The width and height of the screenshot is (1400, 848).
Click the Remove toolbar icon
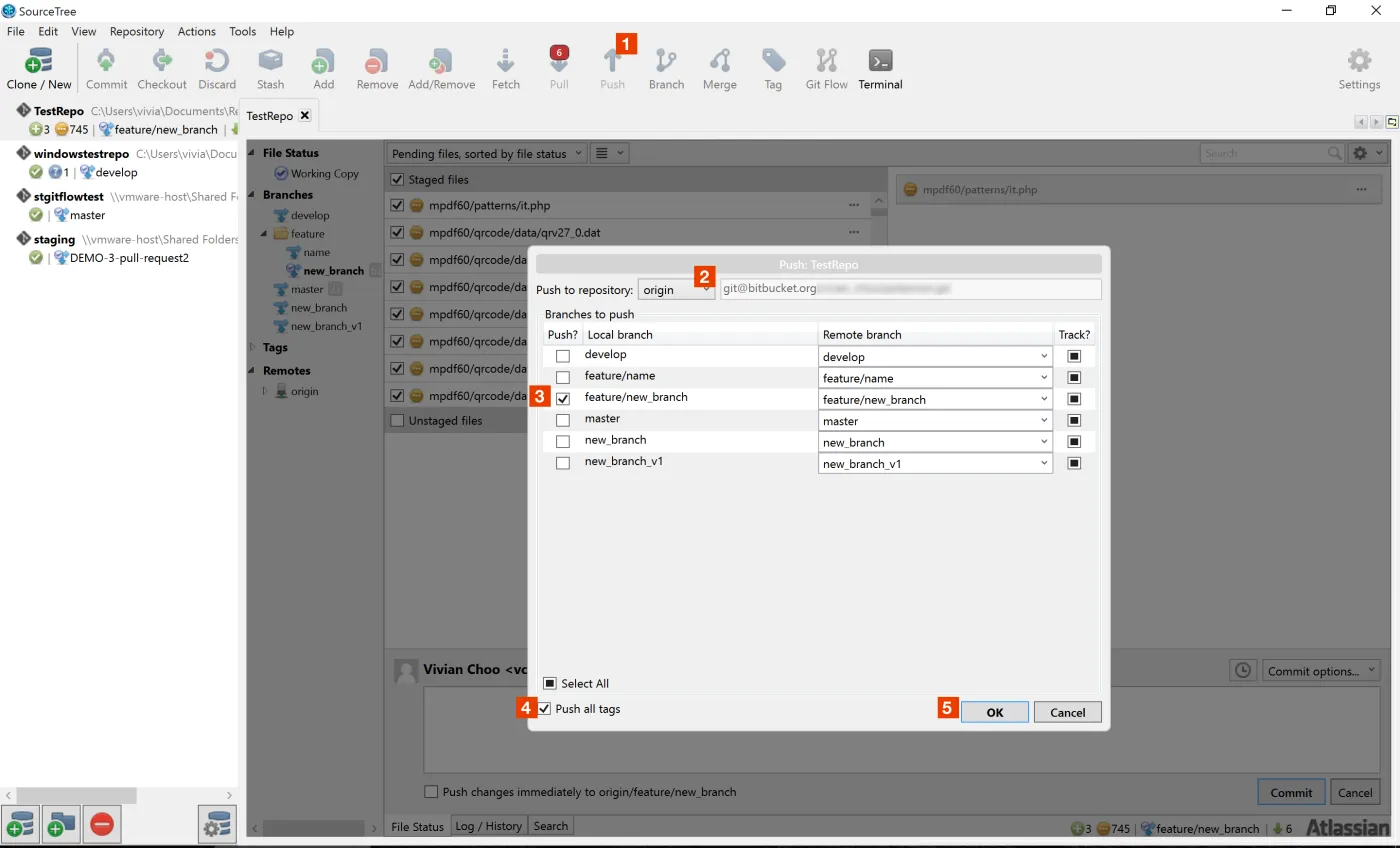click(377, 68)
